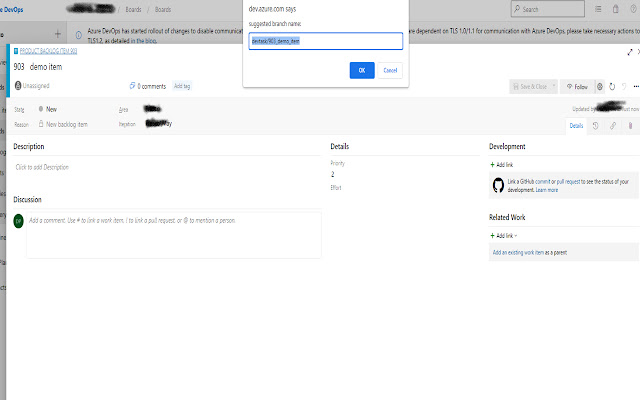Collapse the Related Work section heading
Viewport: 640px width, 400px height.
click(x=507, y=217)
